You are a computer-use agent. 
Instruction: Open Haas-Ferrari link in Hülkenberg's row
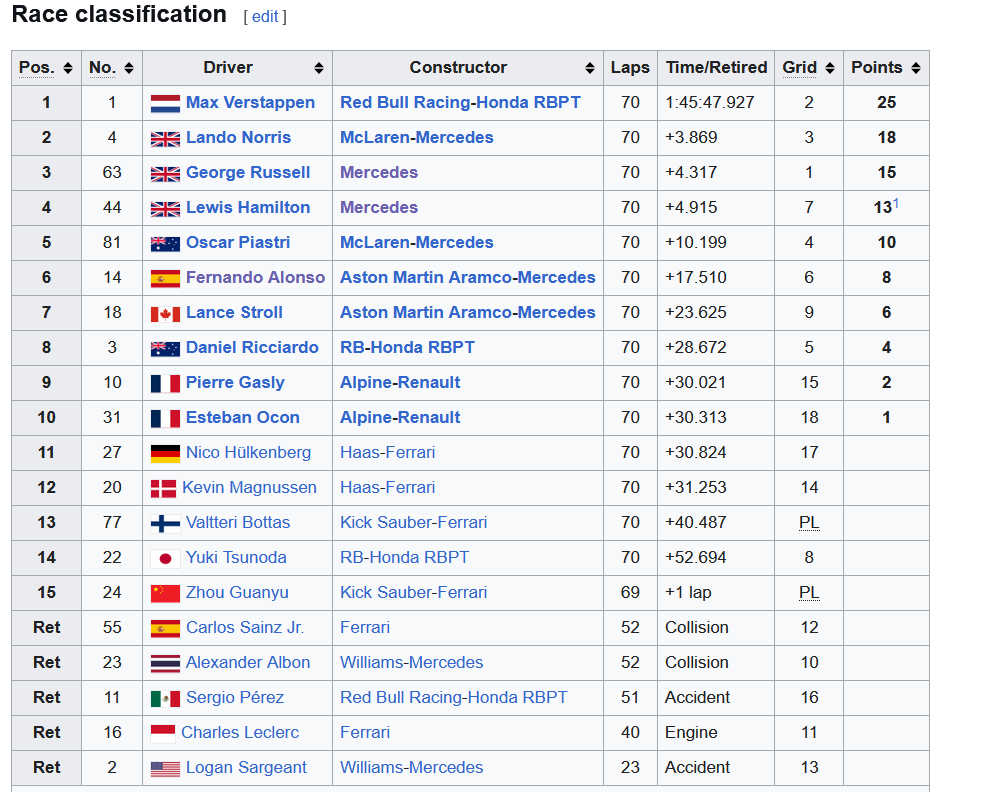point(387,453)
